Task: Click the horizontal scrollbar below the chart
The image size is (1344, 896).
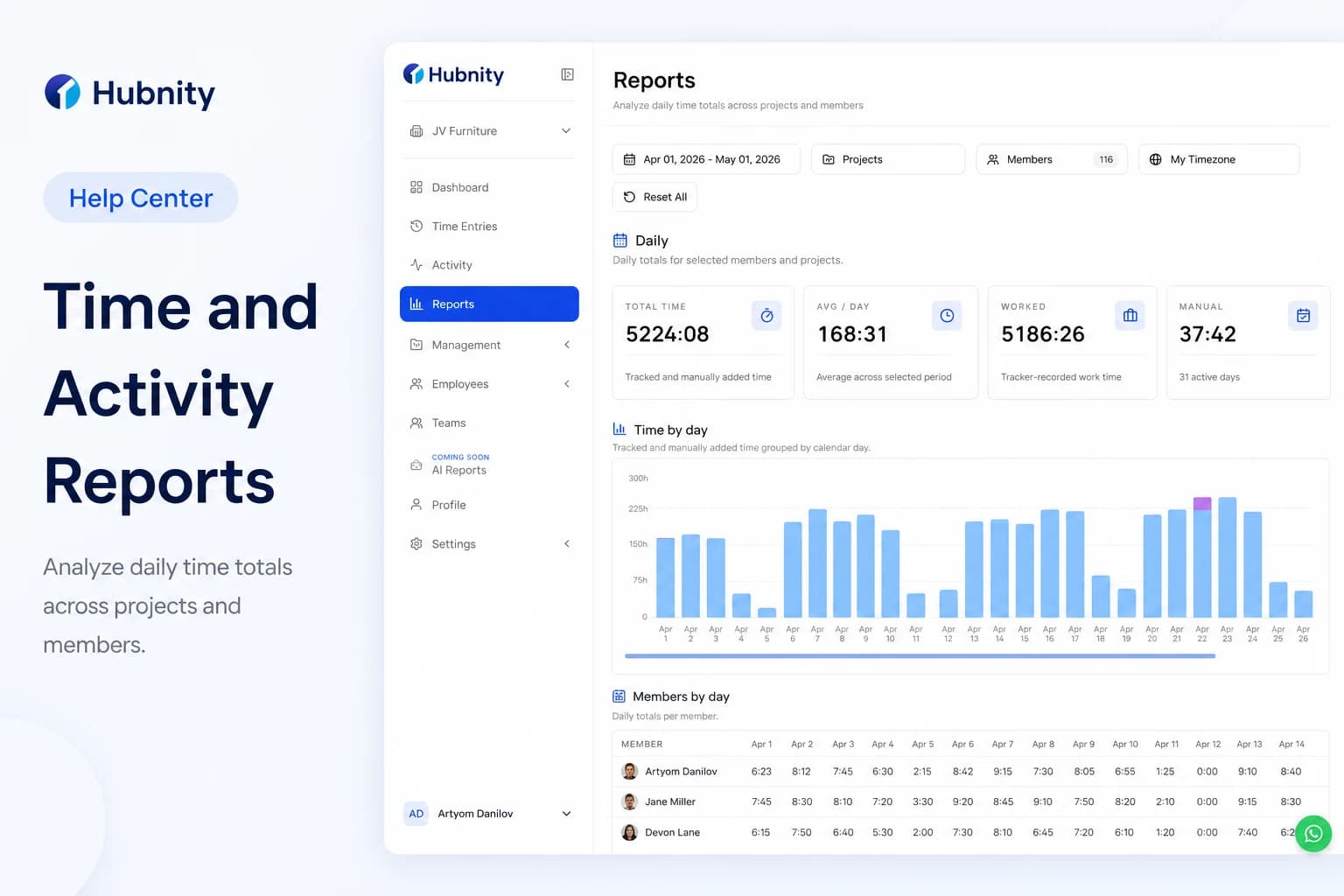Action: [x=920, y=655]
